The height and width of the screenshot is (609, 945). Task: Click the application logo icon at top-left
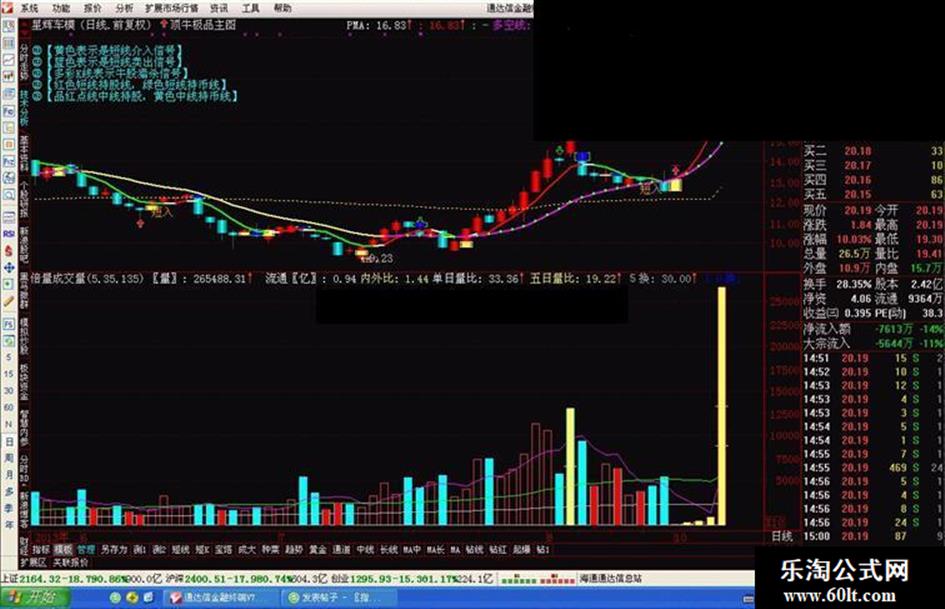7,8
